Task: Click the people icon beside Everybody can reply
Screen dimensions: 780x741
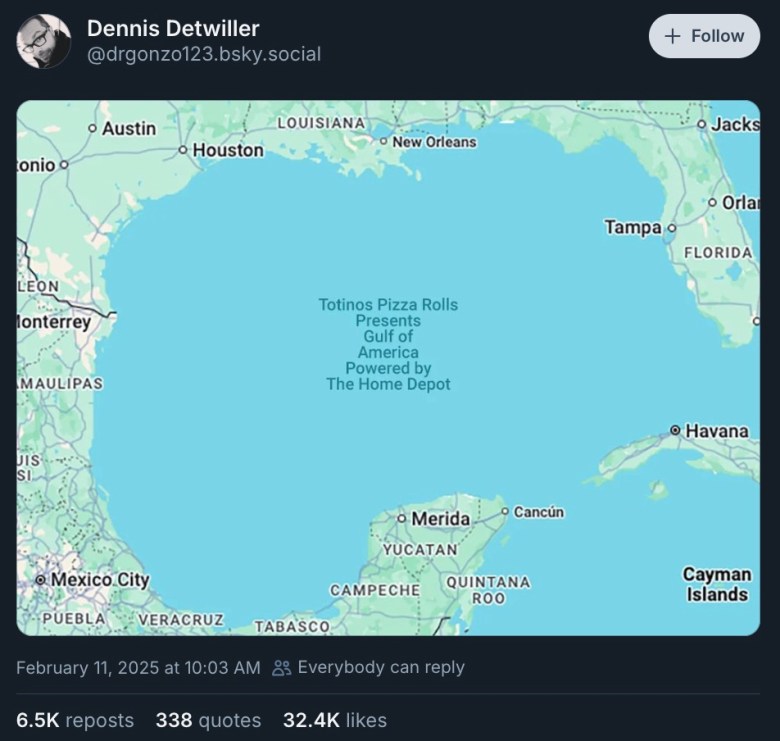Action: pyautogui.click(x=282, y=667)
